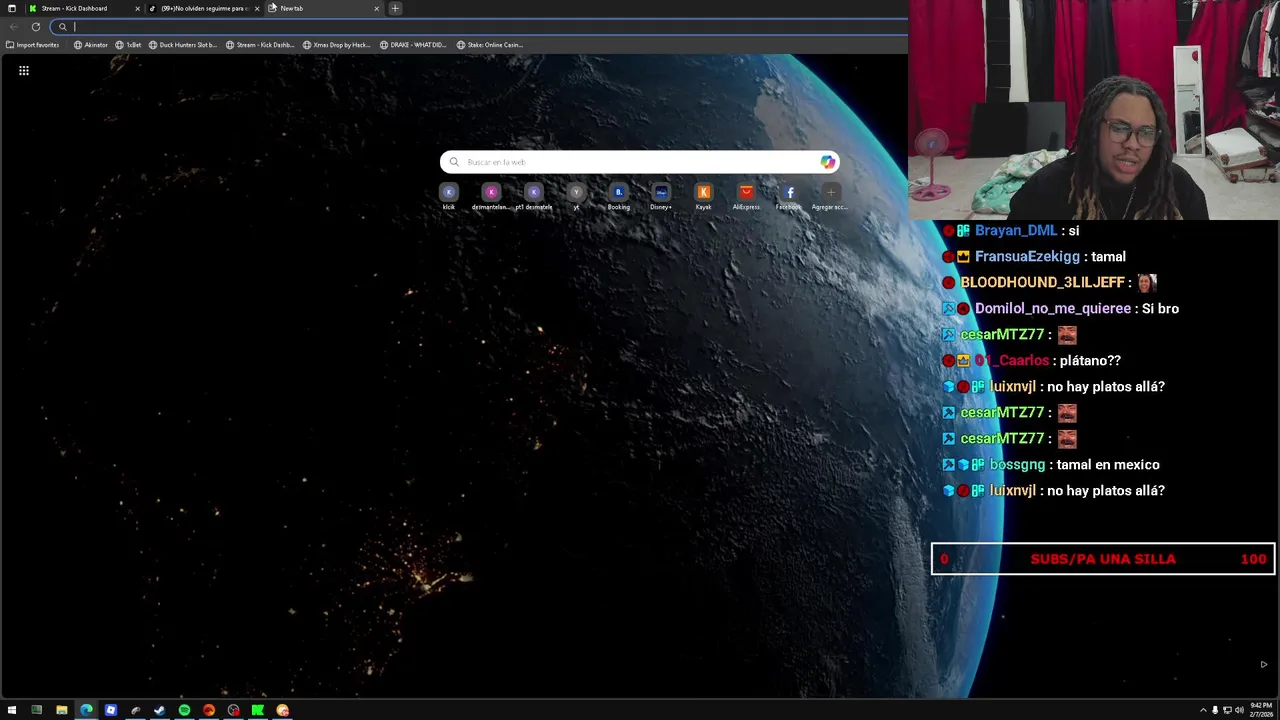The image size is (1280, 720).
Task: Click BLOODHOUND_3LILJEFF username in chat
Action: click(1042, 283)
